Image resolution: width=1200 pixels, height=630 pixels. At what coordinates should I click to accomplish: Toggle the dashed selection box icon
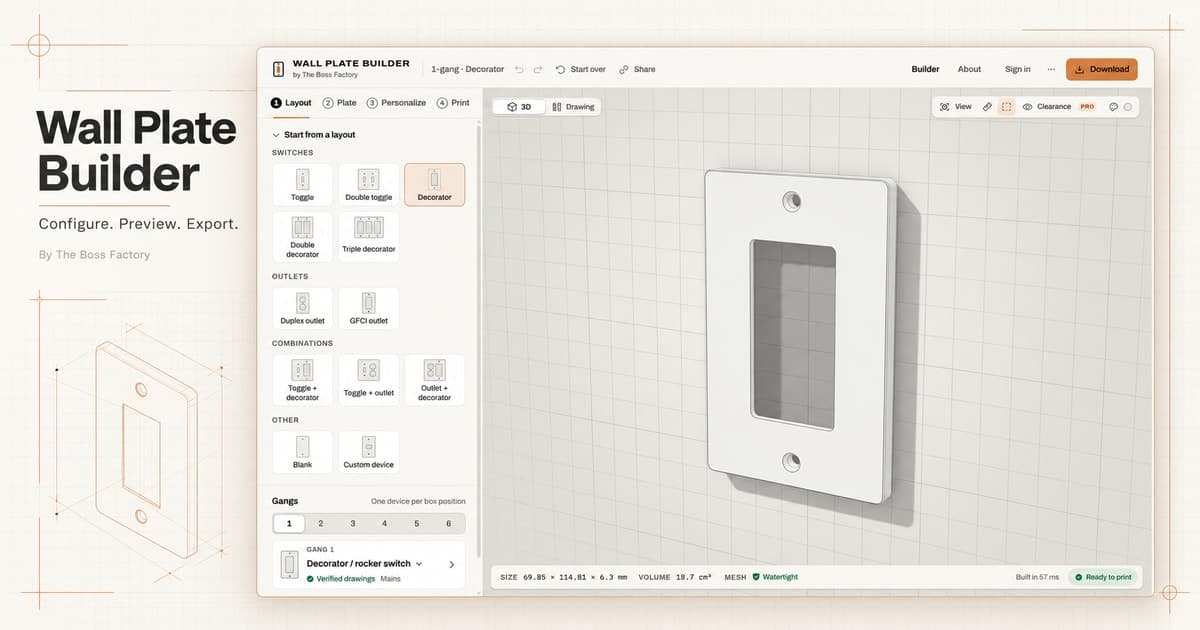[x=1007, y=106]
